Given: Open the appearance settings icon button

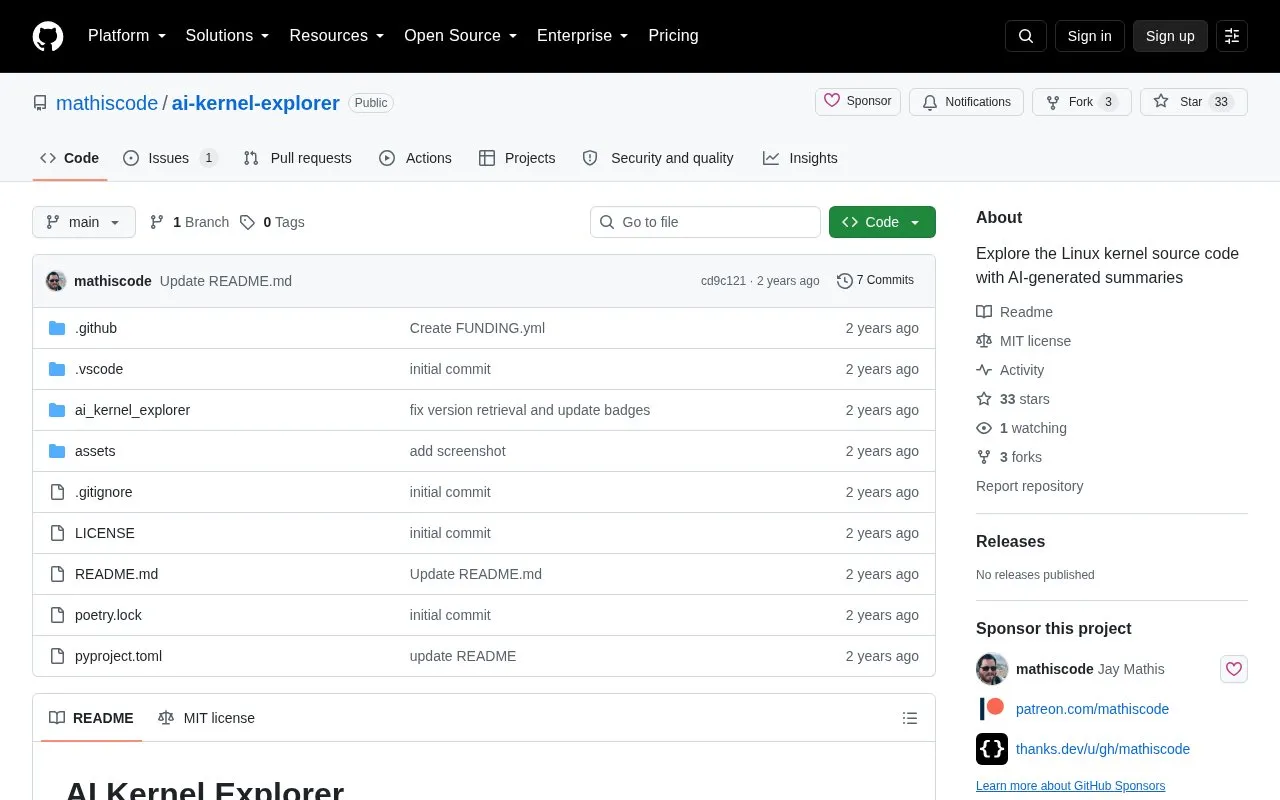Looking at the screenshot, I should point(1232,36).
